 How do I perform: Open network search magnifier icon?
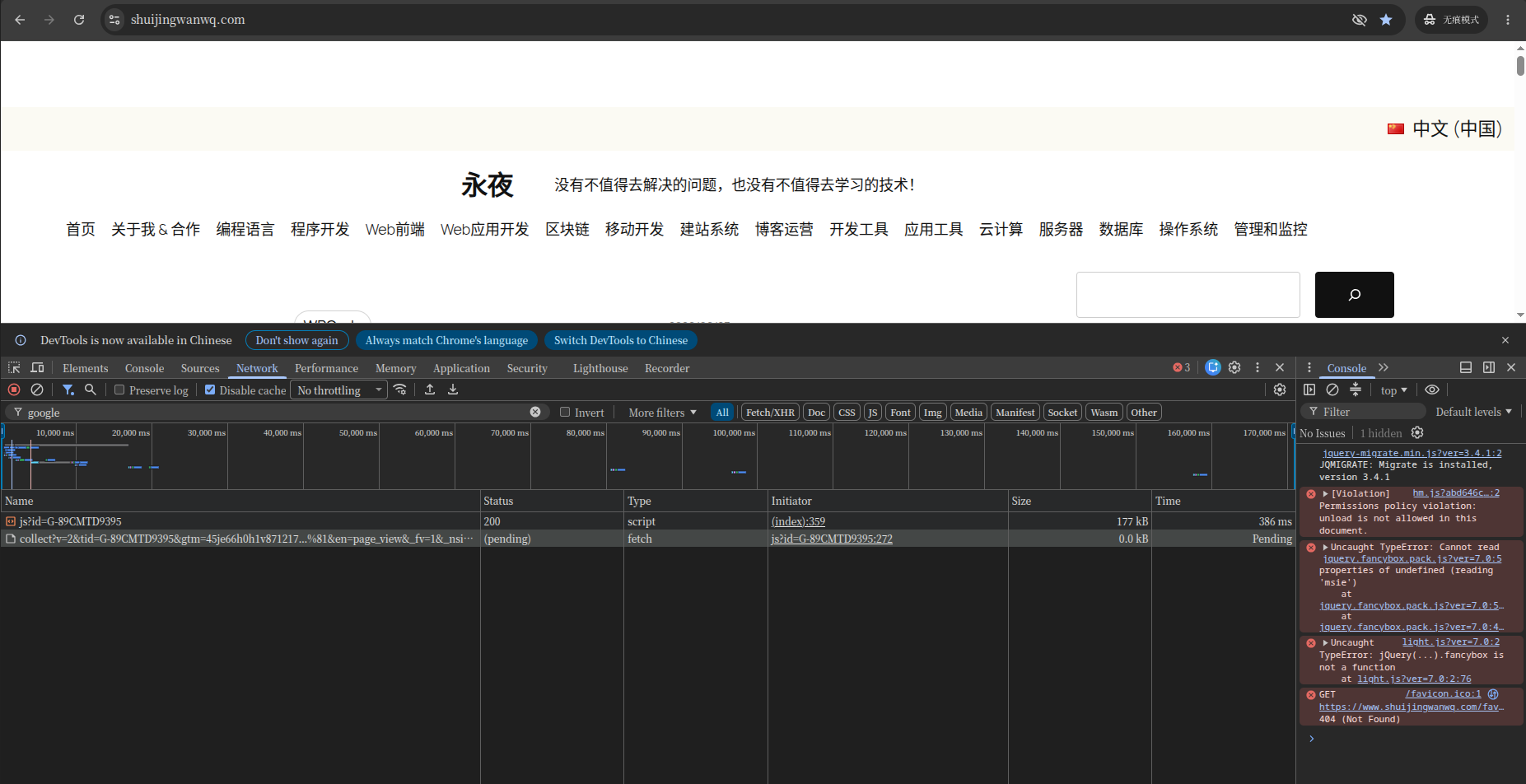tap(91, 390)
